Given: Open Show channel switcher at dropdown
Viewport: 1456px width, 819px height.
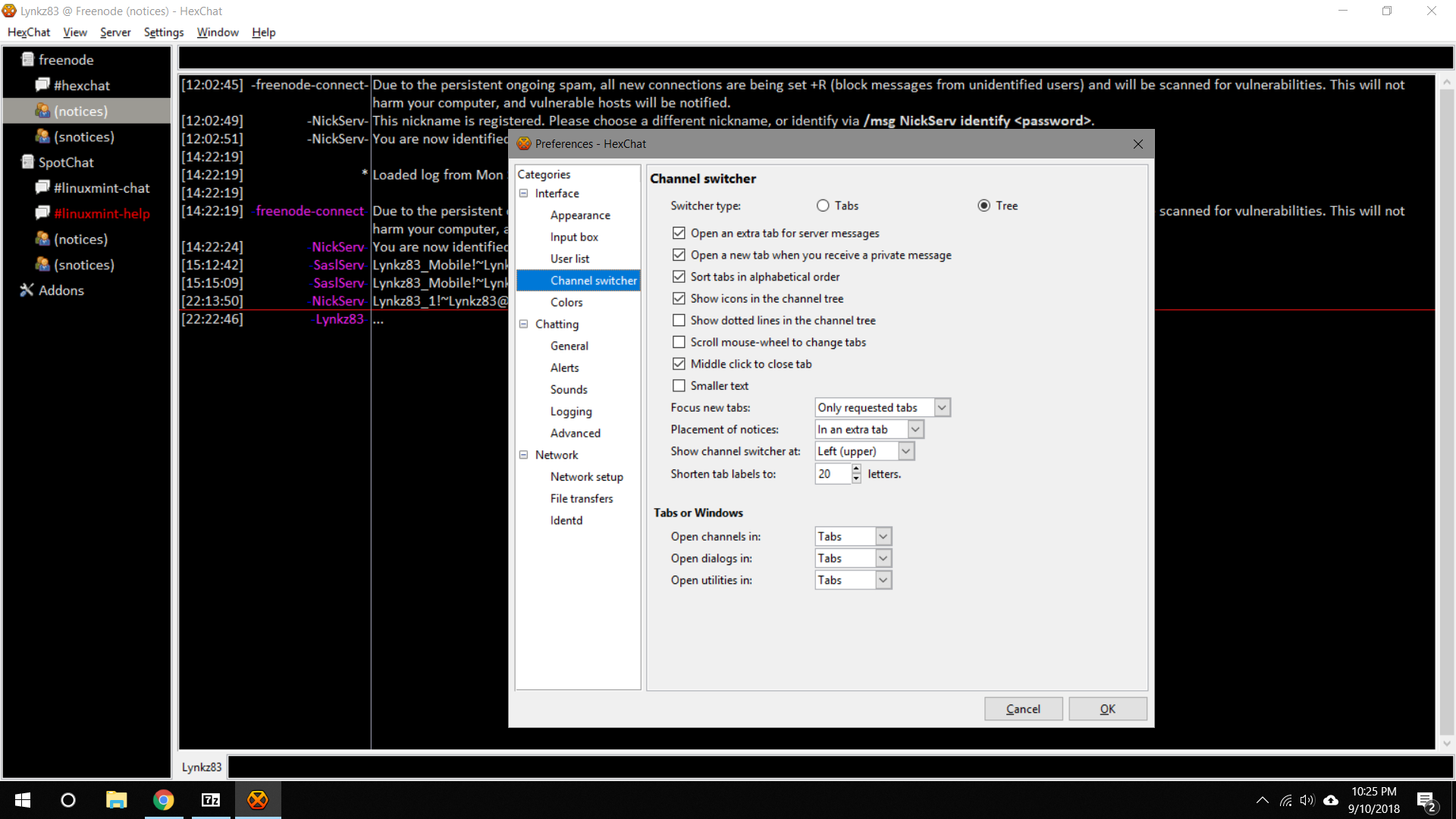Looking at the screenshot, I should coord(864,451).
